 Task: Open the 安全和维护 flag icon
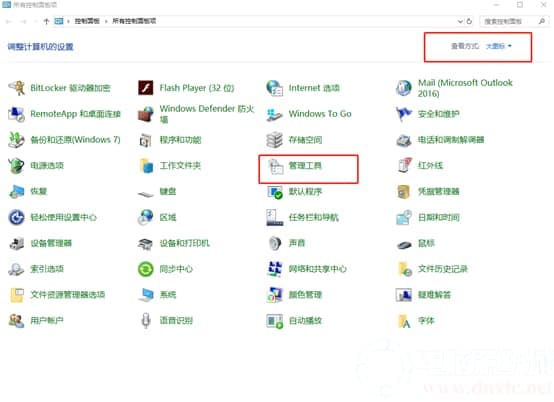403,114
